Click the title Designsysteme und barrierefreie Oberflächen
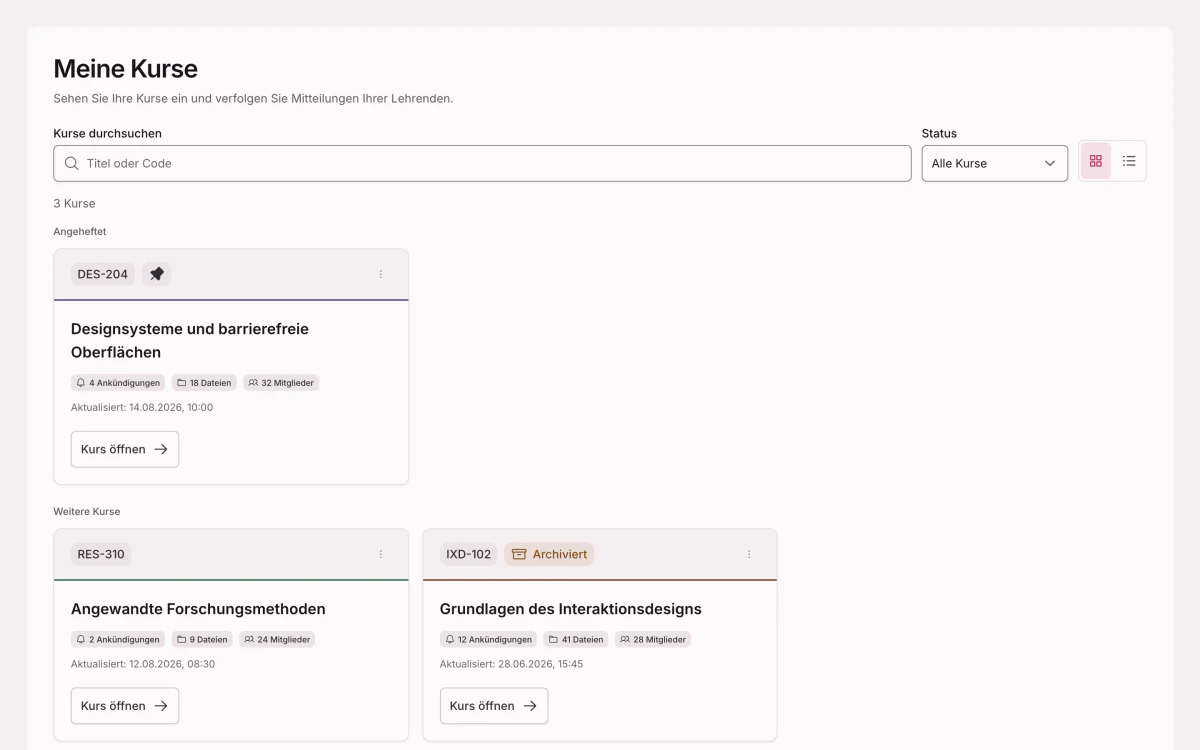Image resolution: width=1200 pixels, height=750 pixels. 190,340
